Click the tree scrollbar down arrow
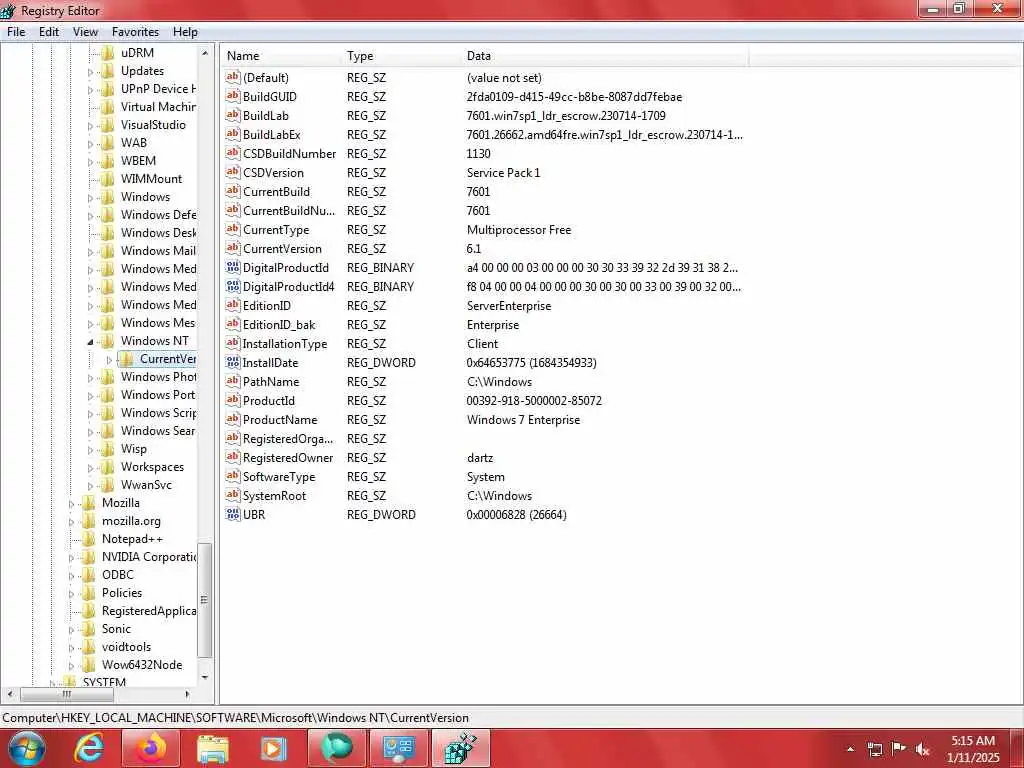 click(x=204, y=677)
